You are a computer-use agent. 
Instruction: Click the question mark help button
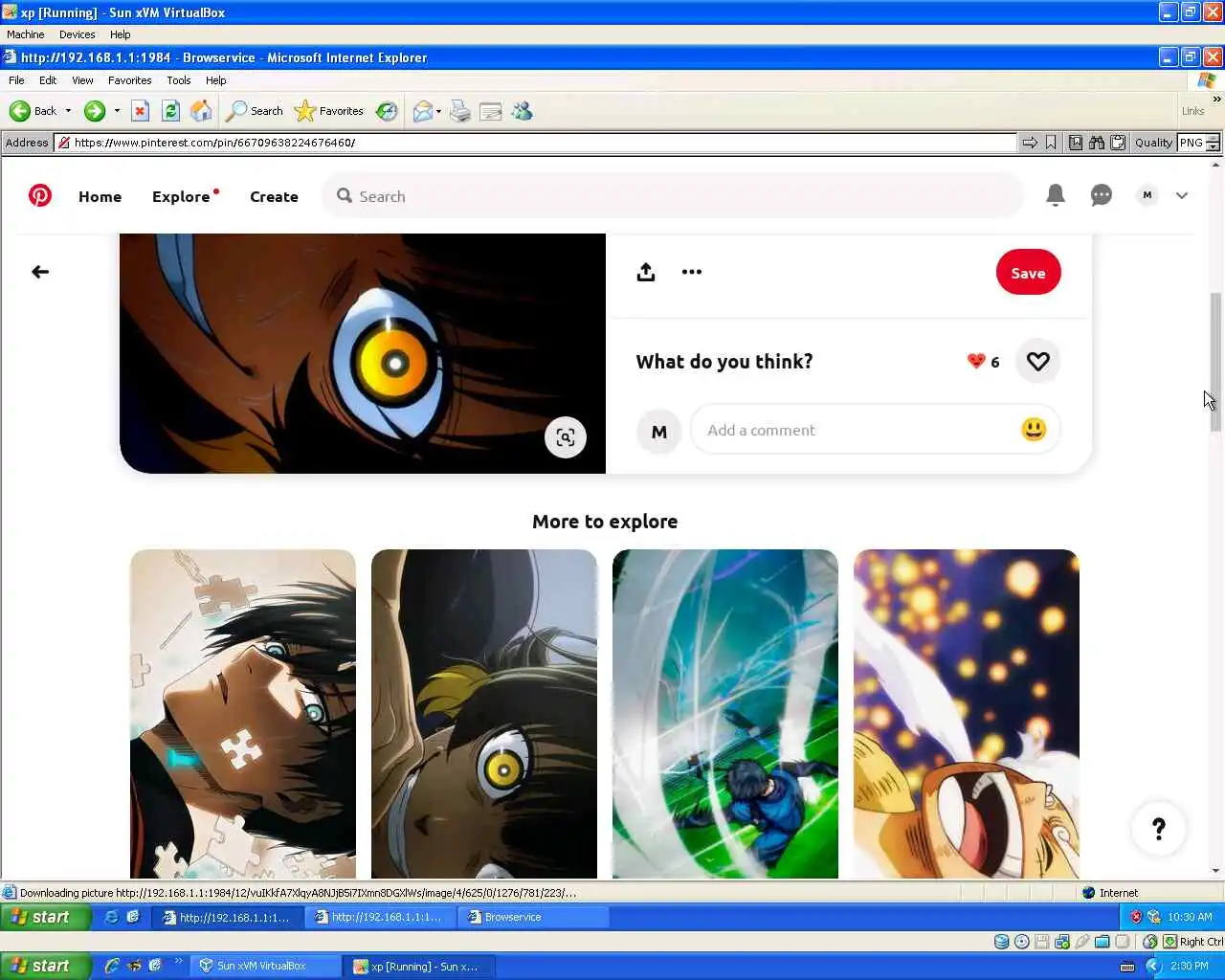[1158, 829]
